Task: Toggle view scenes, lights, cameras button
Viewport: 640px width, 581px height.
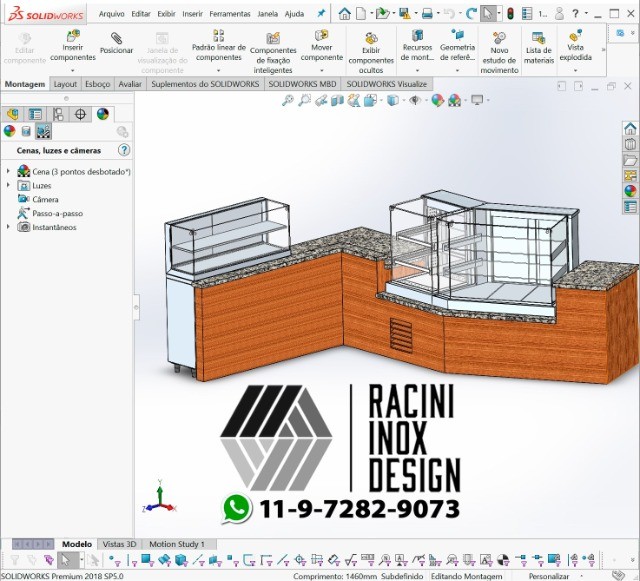Action: coord(43,131)
